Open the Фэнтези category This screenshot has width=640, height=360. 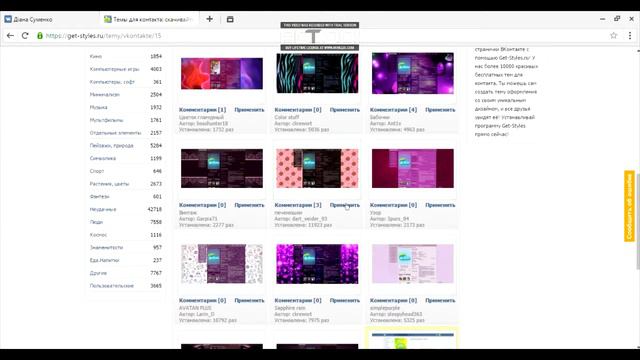coord(100,197)
